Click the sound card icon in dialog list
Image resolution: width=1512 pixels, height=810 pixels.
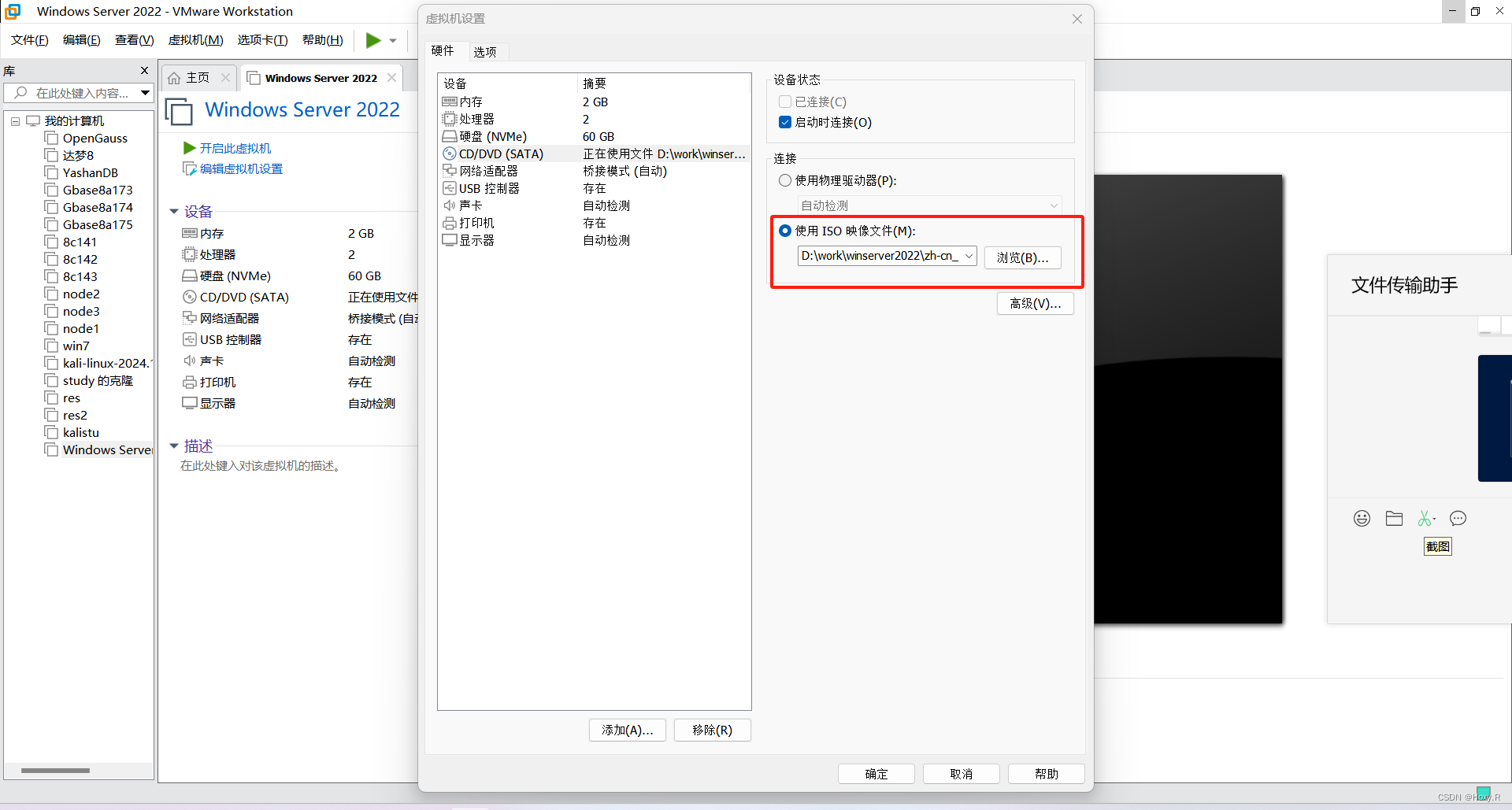tap(449, 205)
